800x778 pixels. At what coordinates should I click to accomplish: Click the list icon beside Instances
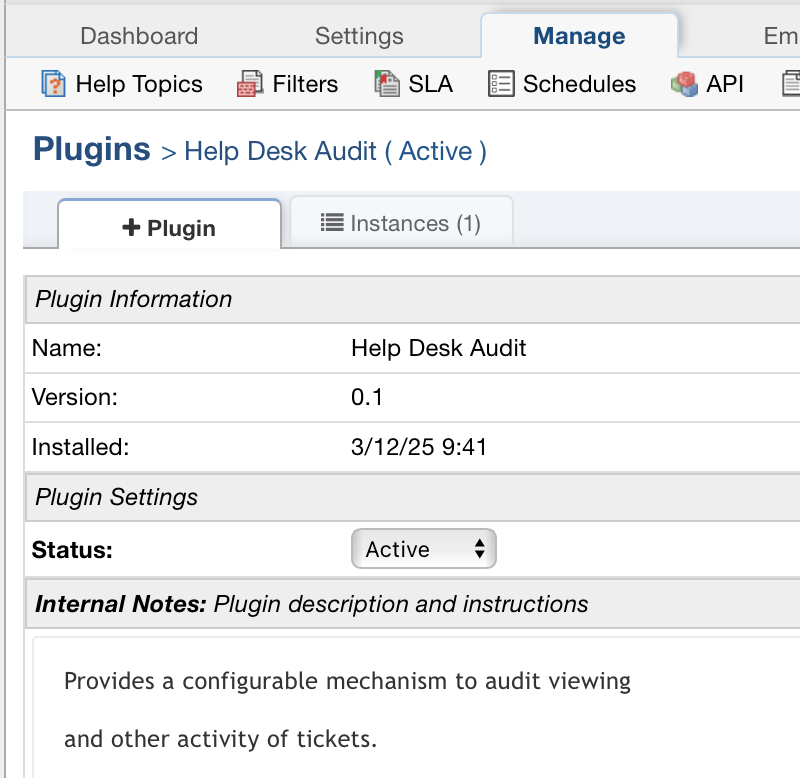pos(332,223)
